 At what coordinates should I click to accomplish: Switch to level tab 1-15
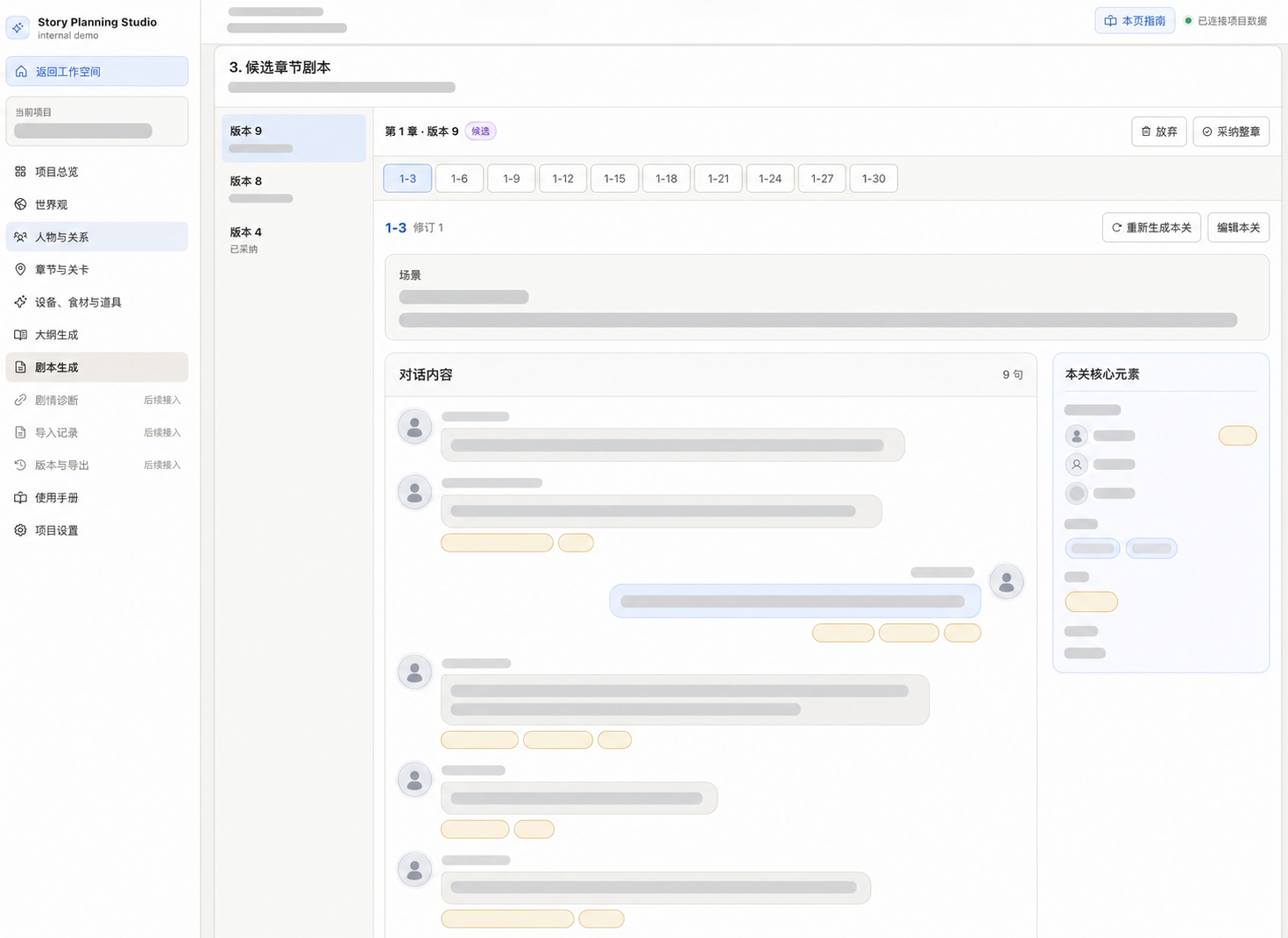614,178
